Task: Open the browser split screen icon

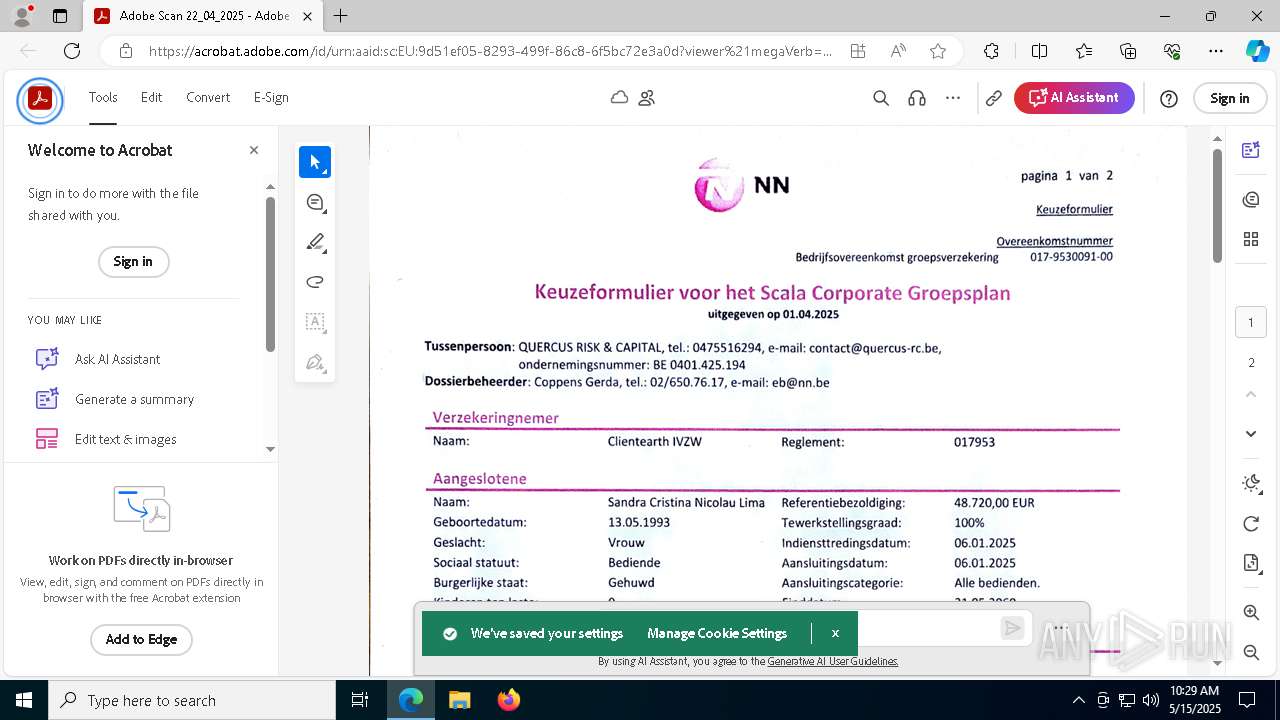Action: click(x=1039, y=51)
